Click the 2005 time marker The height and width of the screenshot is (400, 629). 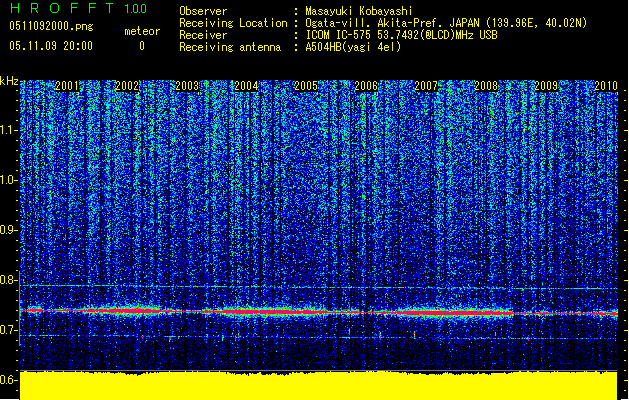306,86
